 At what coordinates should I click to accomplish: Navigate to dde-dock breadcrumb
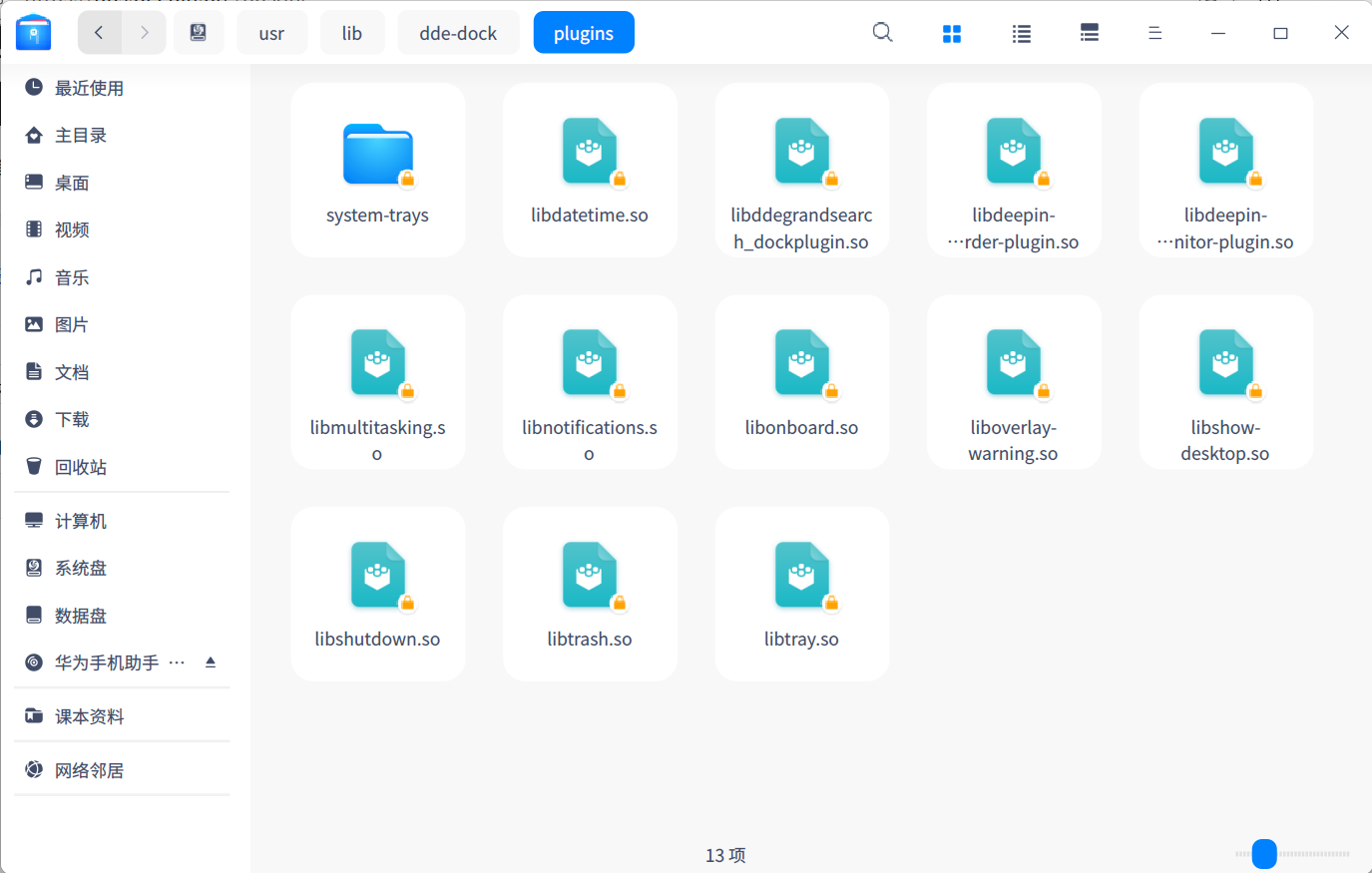pos(458,33)
